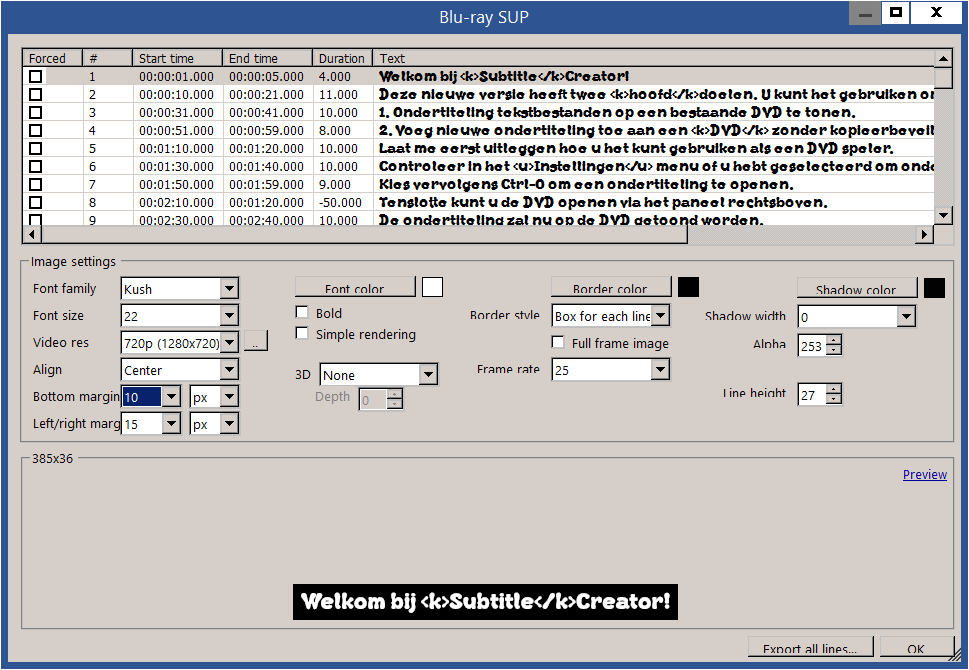Select row text '1. Ondertiteling tekstbestanden'
Image resolution: width=969 pixels, height=670 pixels.
[478, 112]
